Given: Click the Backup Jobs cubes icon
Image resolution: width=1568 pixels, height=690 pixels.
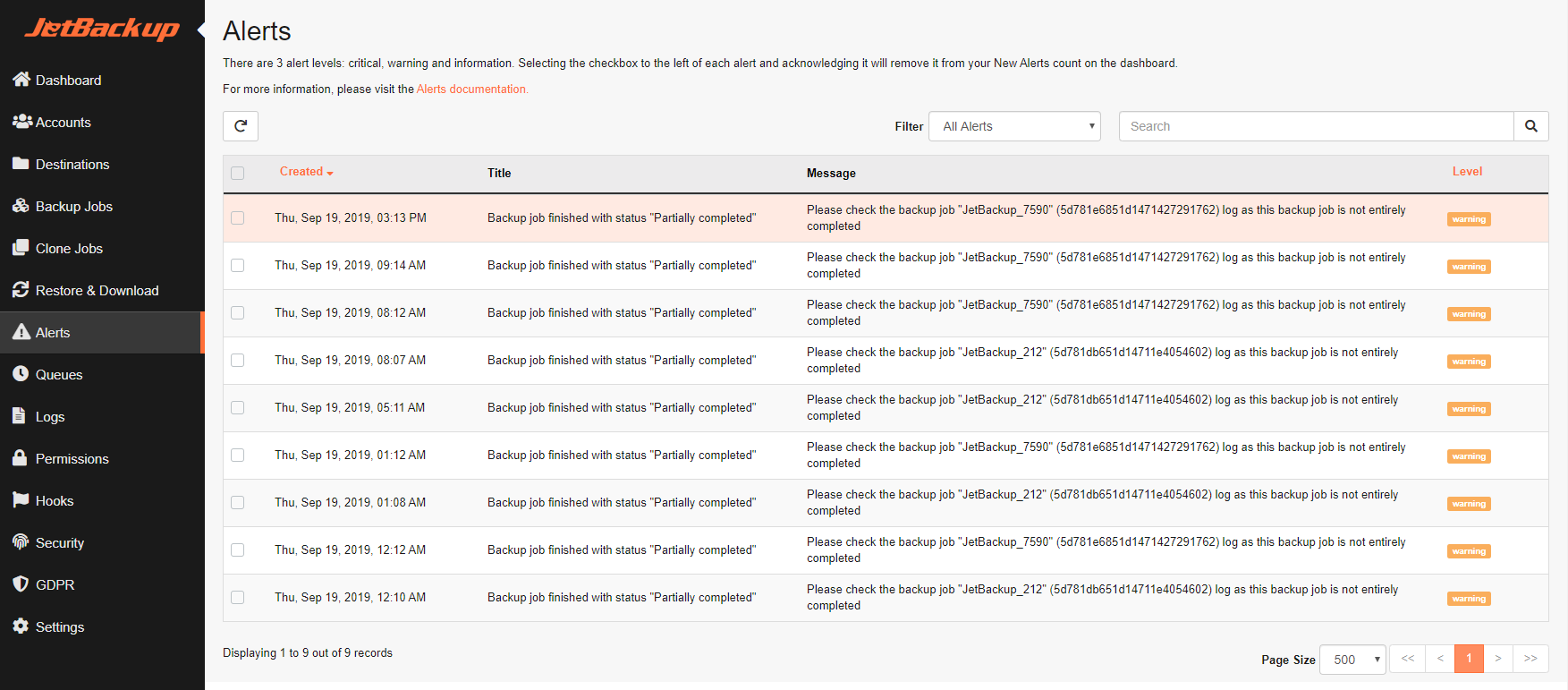Looking at the screenshot, I should [21, 206].
